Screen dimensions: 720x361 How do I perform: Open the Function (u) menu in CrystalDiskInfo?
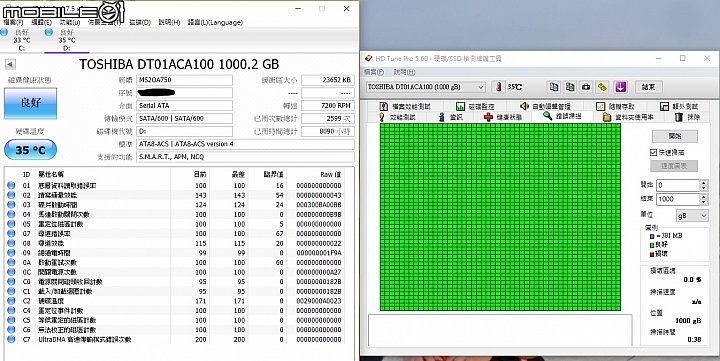70,22
